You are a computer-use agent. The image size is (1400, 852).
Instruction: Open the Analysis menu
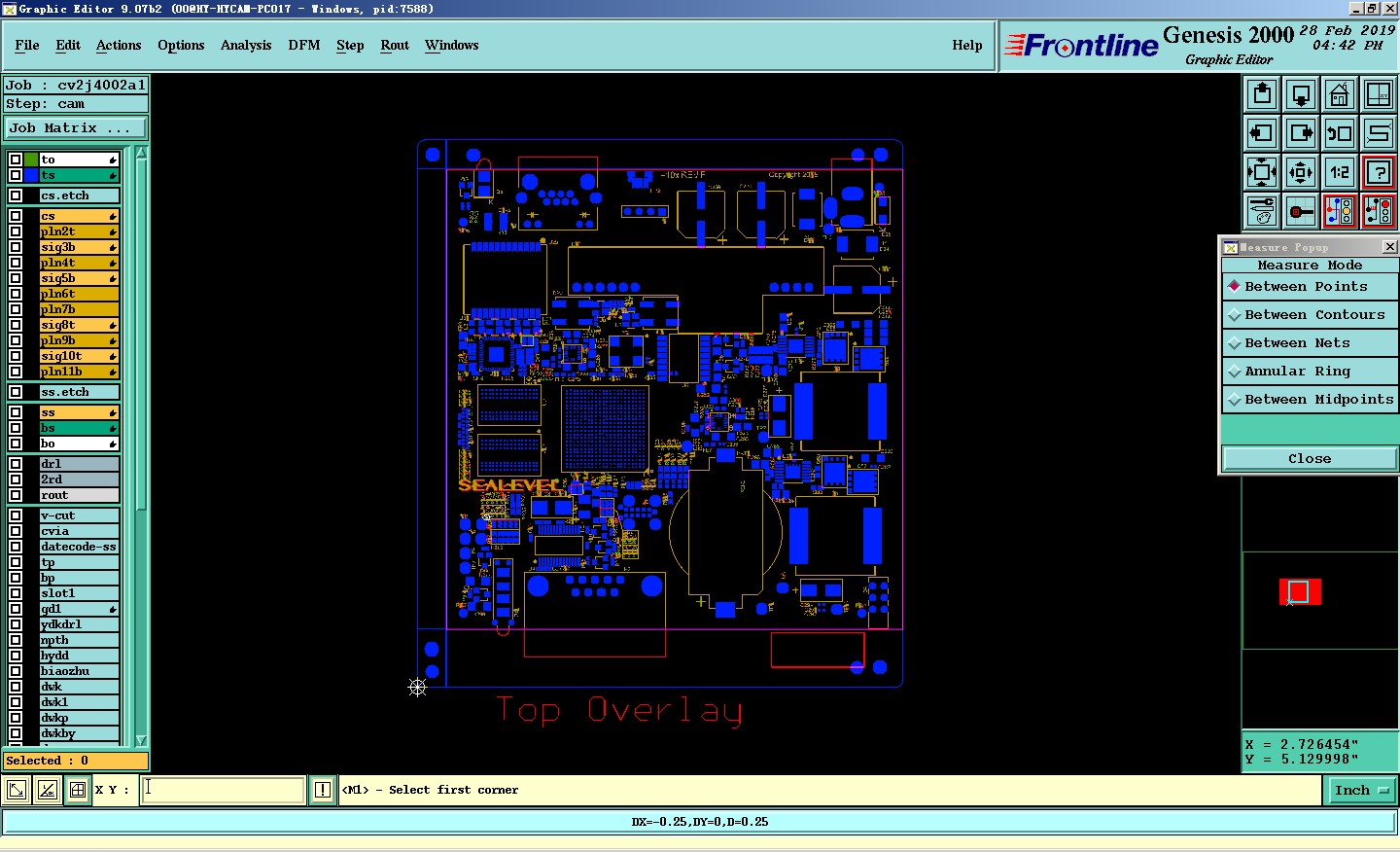pyautogui.click(x=246, y=45)
